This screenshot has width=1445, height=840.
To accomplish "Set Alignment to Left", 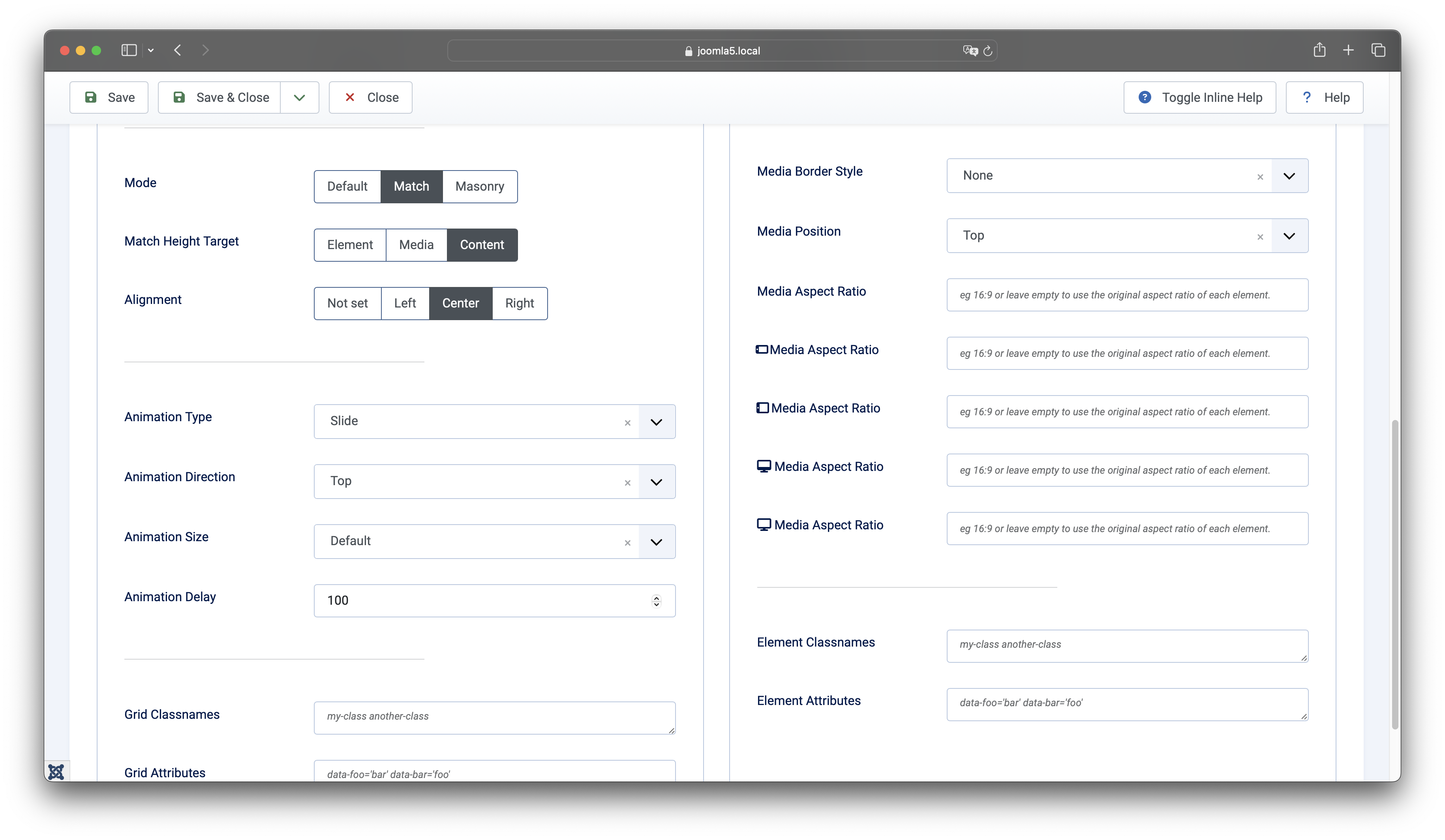I will coord(405,303).
